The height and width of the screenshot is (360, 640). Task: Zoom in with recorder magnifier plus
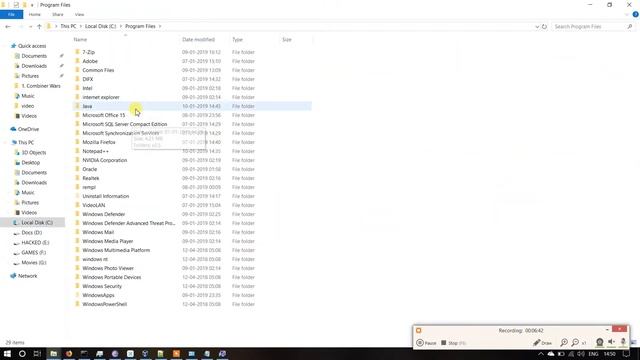pyautogui.click(x=564, y=343)
